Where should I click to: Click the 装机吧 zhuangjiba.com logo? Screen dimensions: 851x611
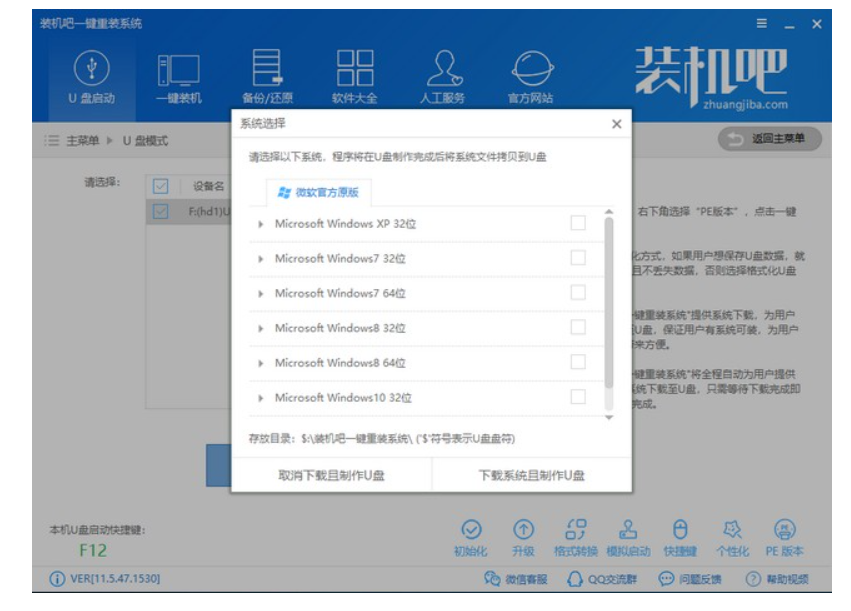pos(711,77)
